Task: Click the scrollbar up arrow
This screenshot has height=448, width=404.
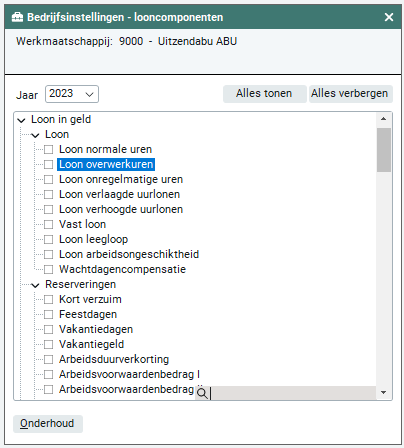Action: pos(383,119)
